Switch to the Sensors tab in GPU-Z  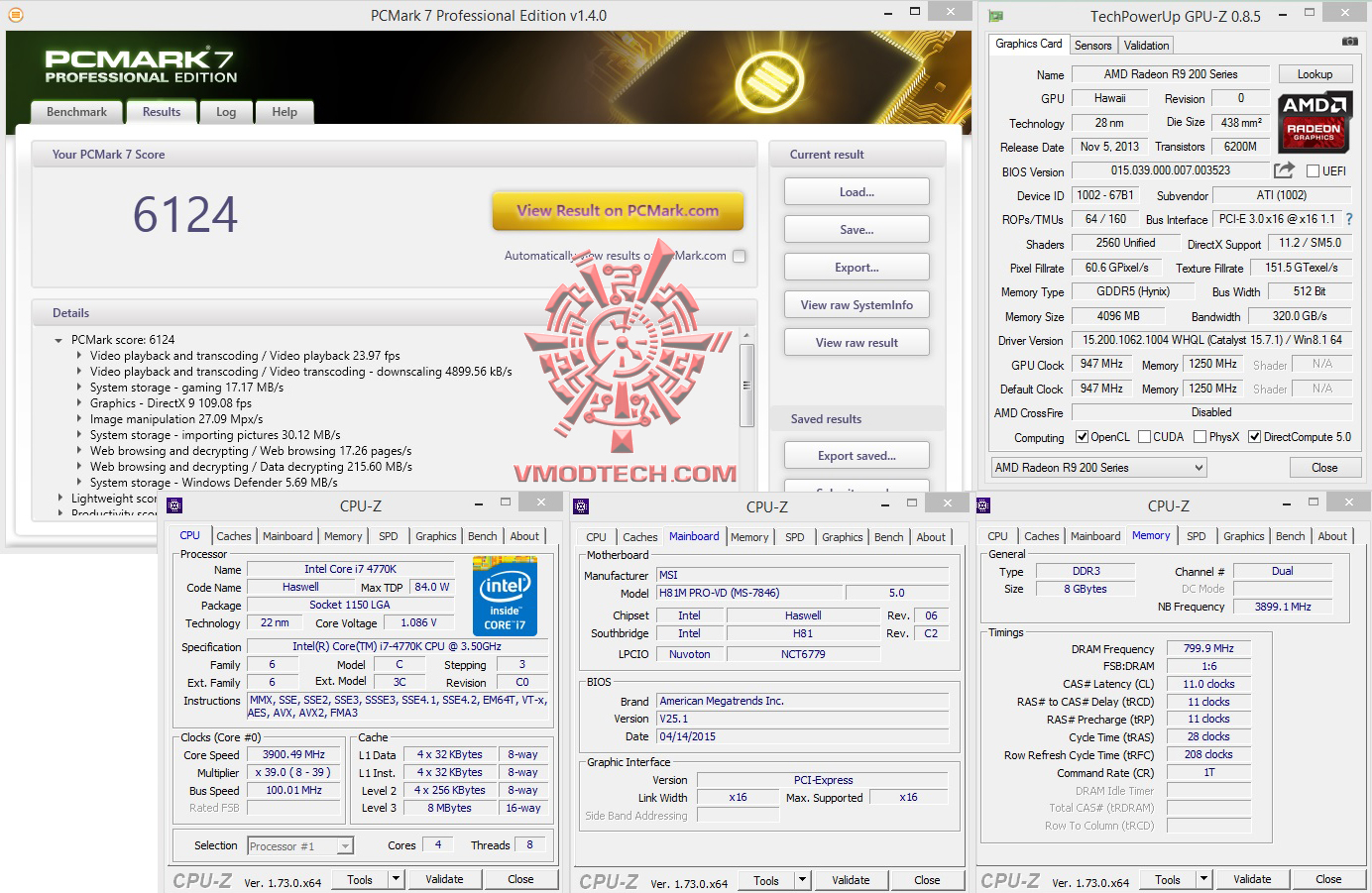[x=1093, y=45]
